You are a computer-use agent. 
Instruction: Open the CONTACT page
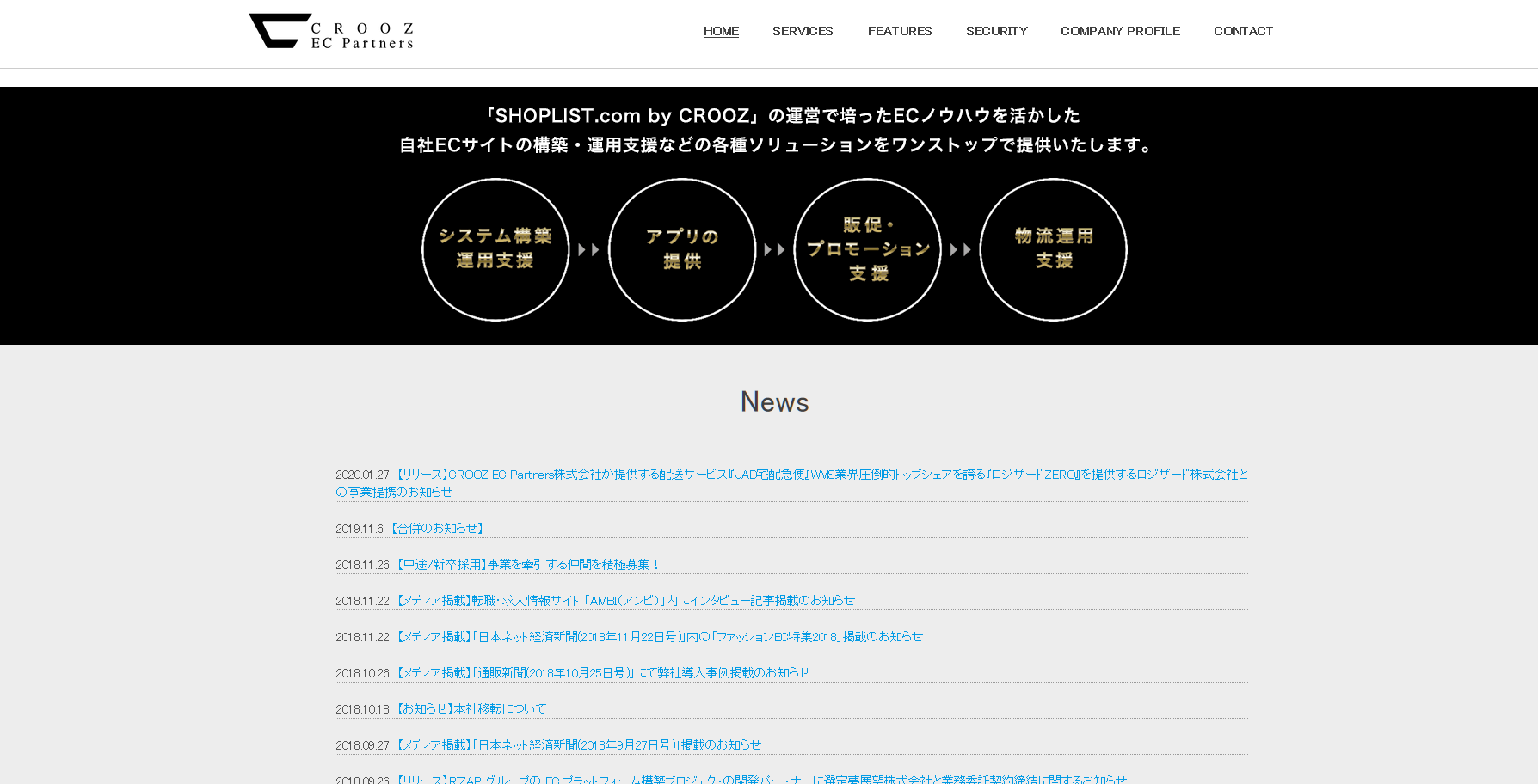click(1243, 31)
